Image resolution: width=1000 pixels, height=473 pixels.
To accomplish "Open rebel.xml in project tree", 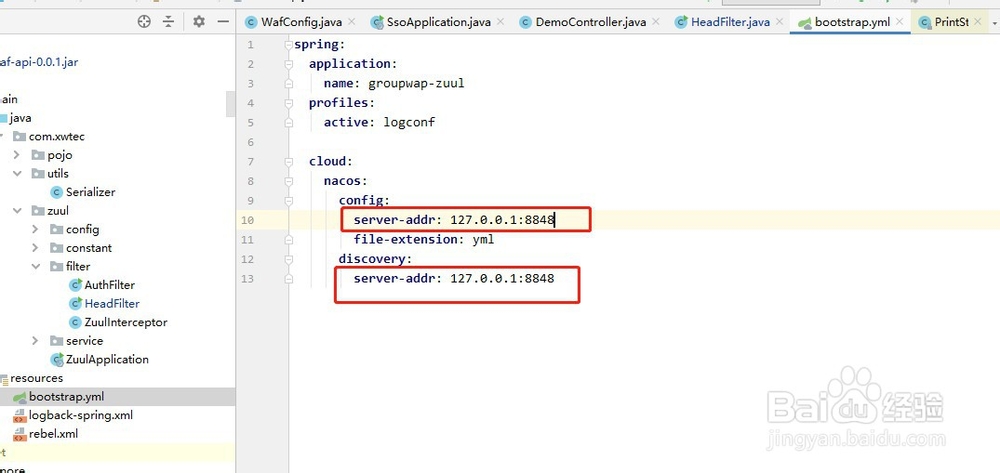I will (53, 433).
